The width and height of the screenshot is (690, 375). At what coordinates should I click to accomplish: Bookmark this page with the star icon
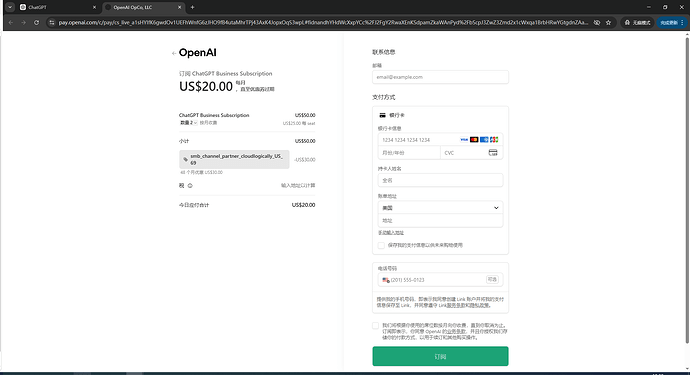tap(608, 22)
